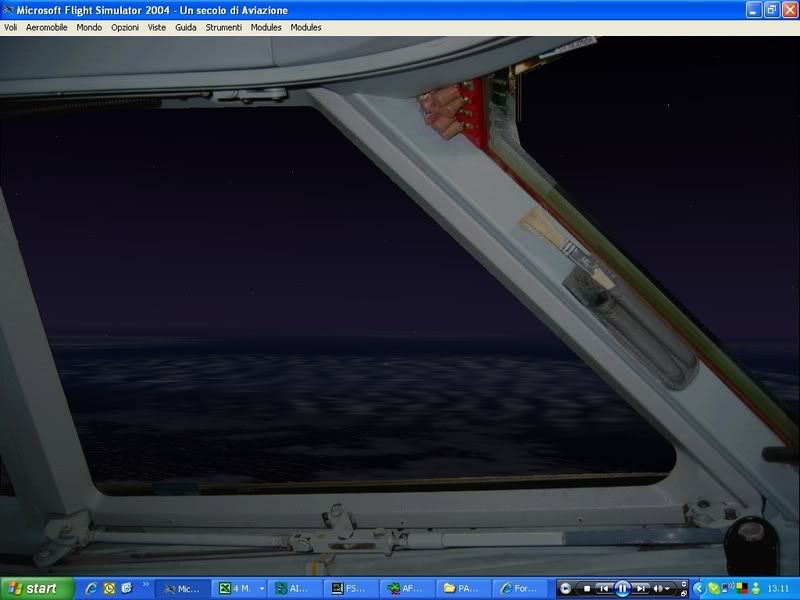Viewport: 800px width, 600px height.
Task: Open the Voli menu
Action: coord(11,28)
